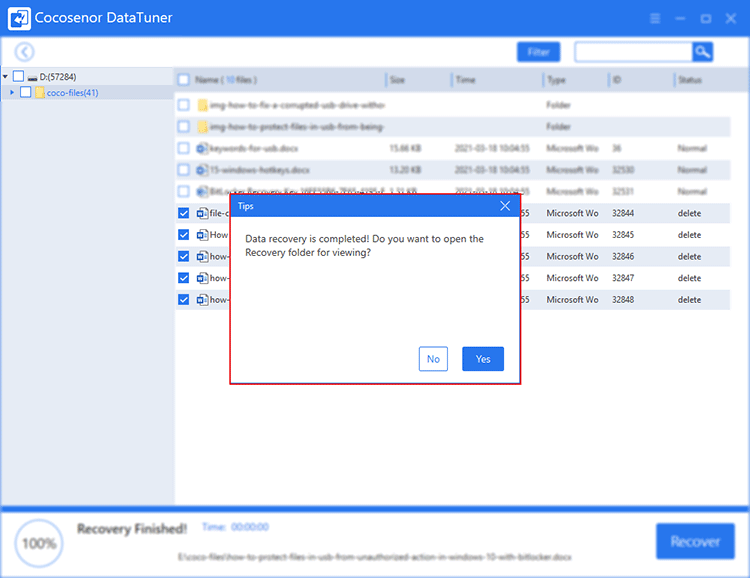
Task: Click the D: drive icon in tree
Action: [x=33, y=77]
